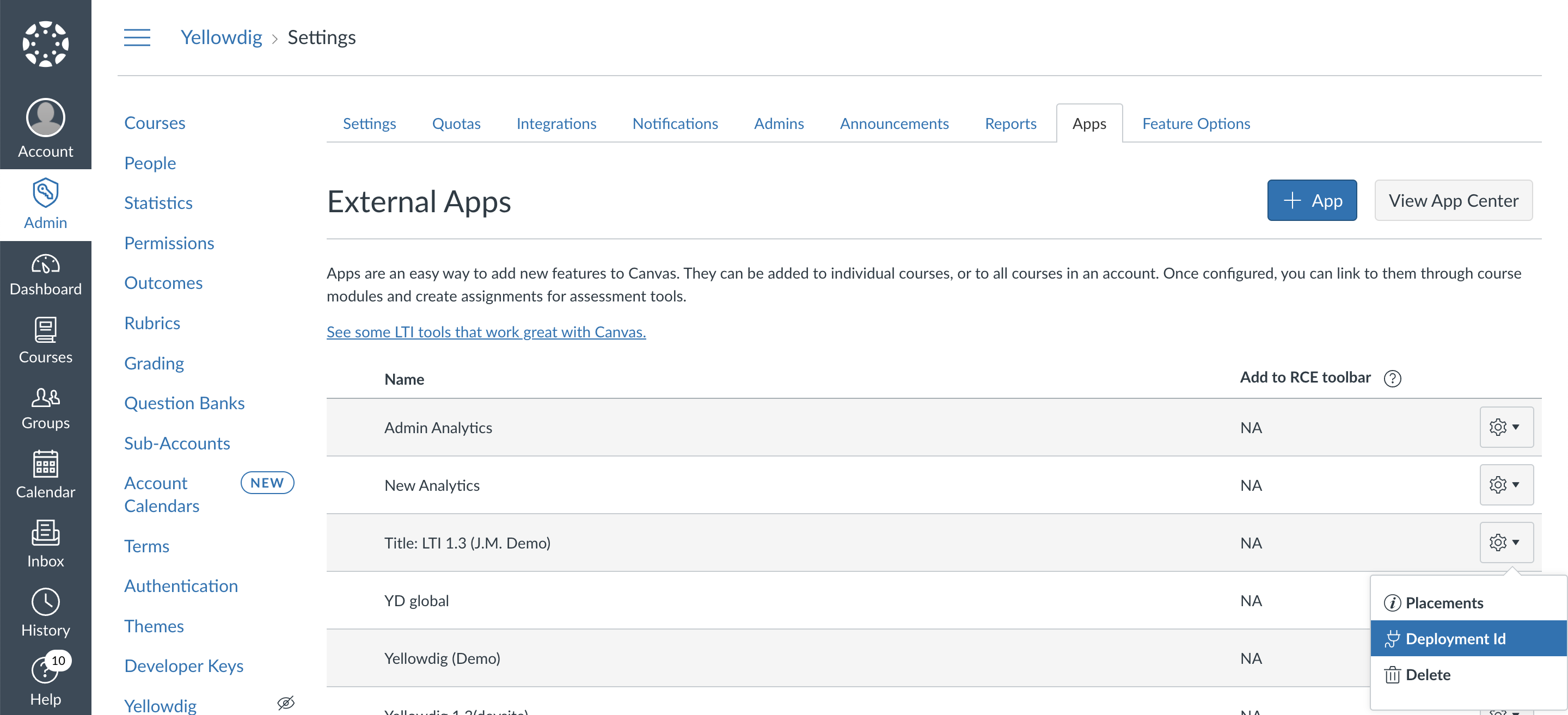The image size is (1568, 715).
Task: Open Rubrics in account navigation
Action: pos(152,323)
